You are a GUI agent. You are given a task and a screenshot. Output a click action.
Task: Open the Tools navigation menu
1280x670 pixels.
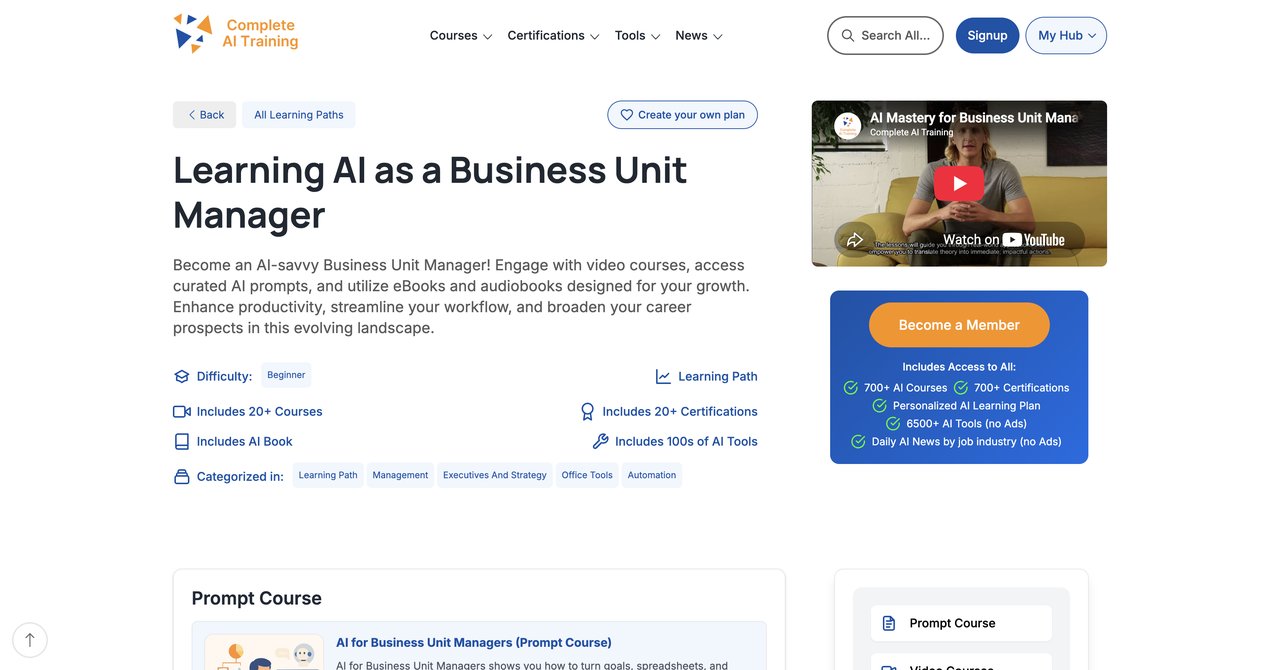[637, 35]
